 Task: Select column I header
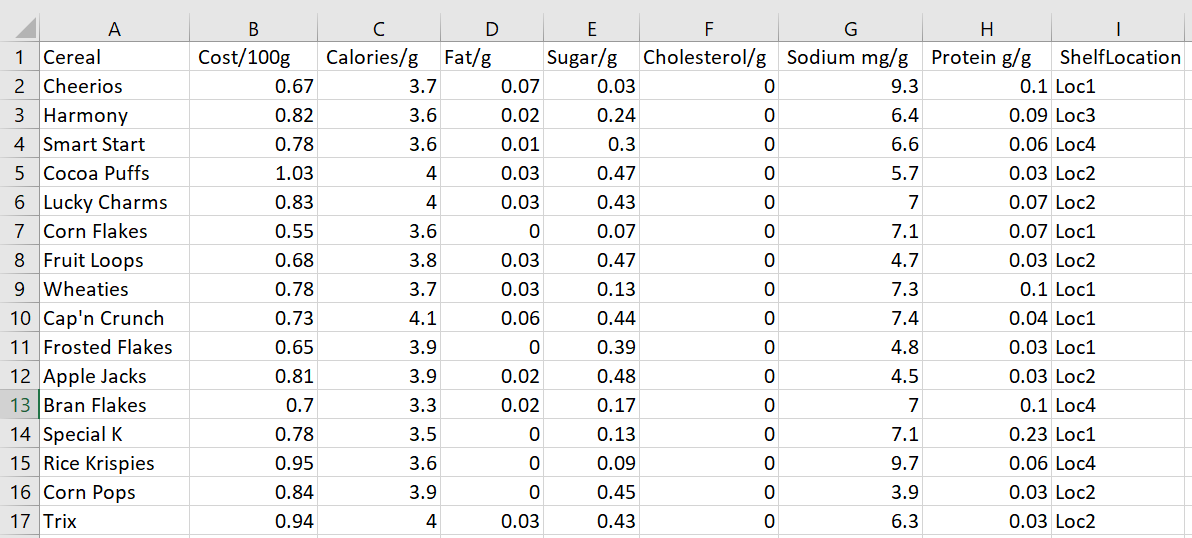tap(1119, 28)
